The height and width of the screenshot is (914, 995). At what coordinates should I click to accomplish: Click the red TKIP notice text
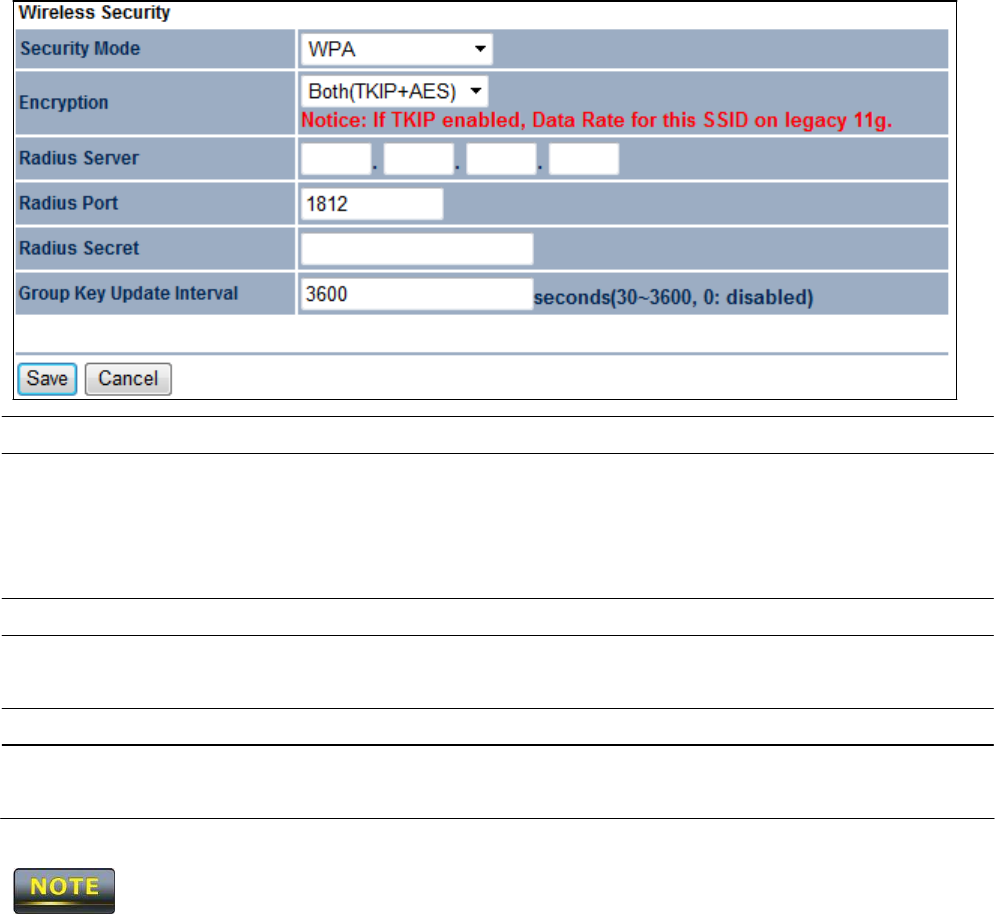pos(596,120)
